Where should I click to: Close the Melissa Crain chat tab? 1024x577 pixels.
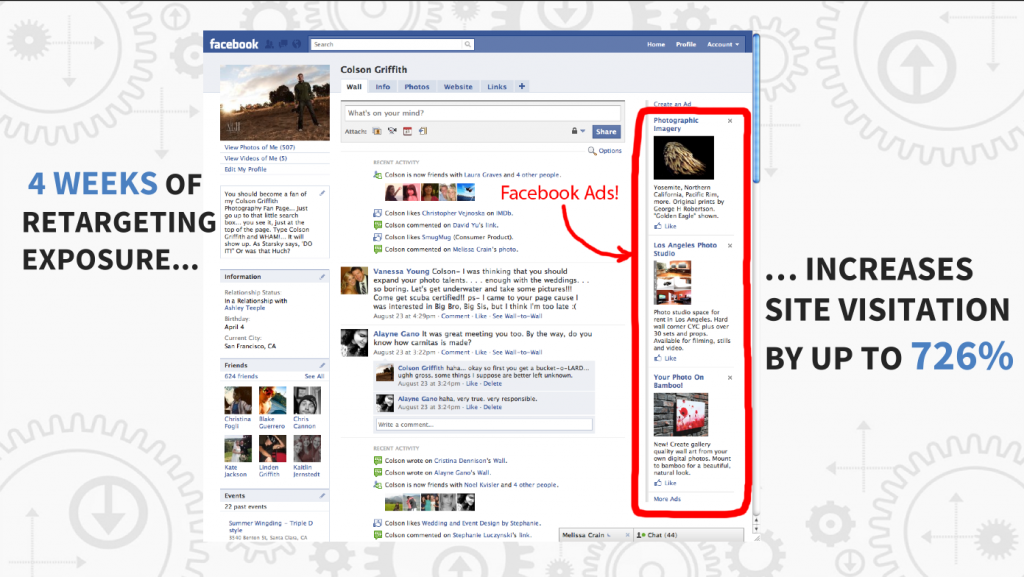point(628,535)
